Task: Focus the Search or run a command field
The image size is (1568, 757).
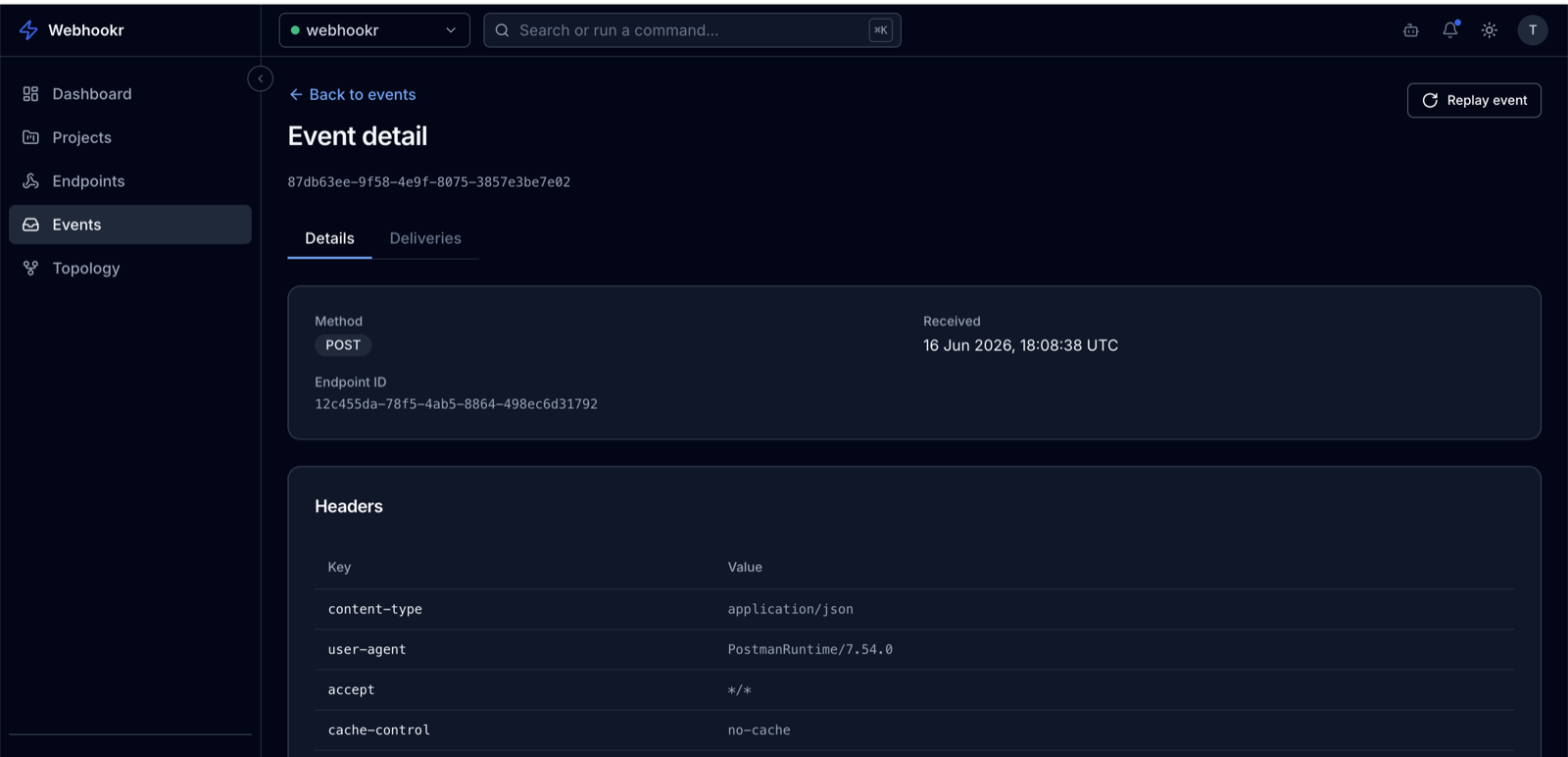Action: click(692, 30)
